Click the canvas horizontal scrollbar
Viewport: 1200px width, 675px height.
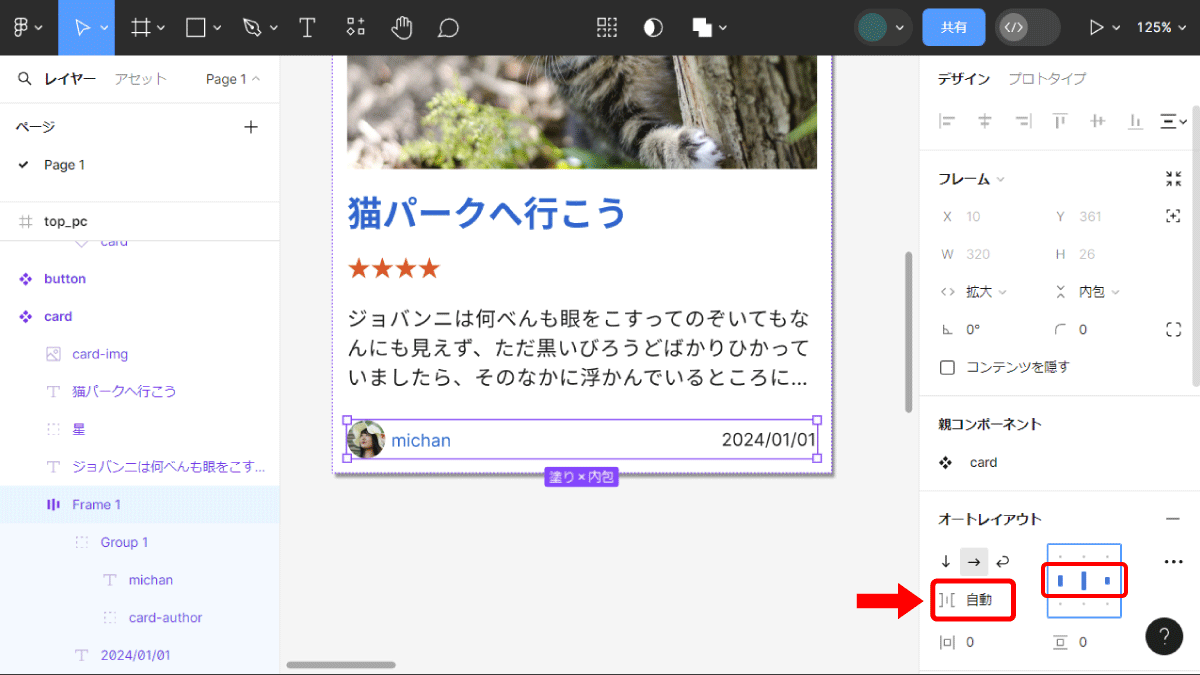coord(341,664)
